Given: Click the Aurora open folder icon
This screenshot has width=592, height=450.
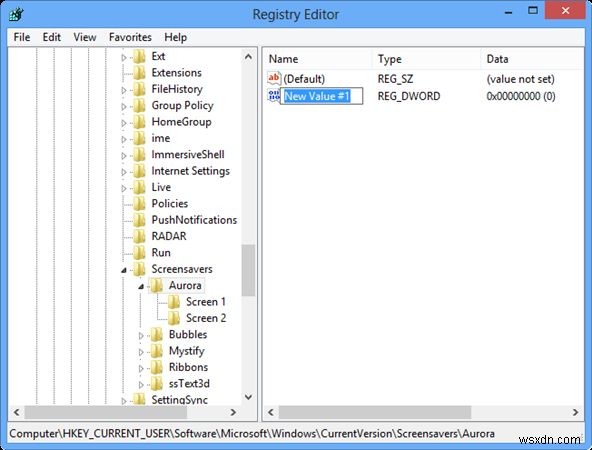Looking at the screenshot, I should pos(157,286).
